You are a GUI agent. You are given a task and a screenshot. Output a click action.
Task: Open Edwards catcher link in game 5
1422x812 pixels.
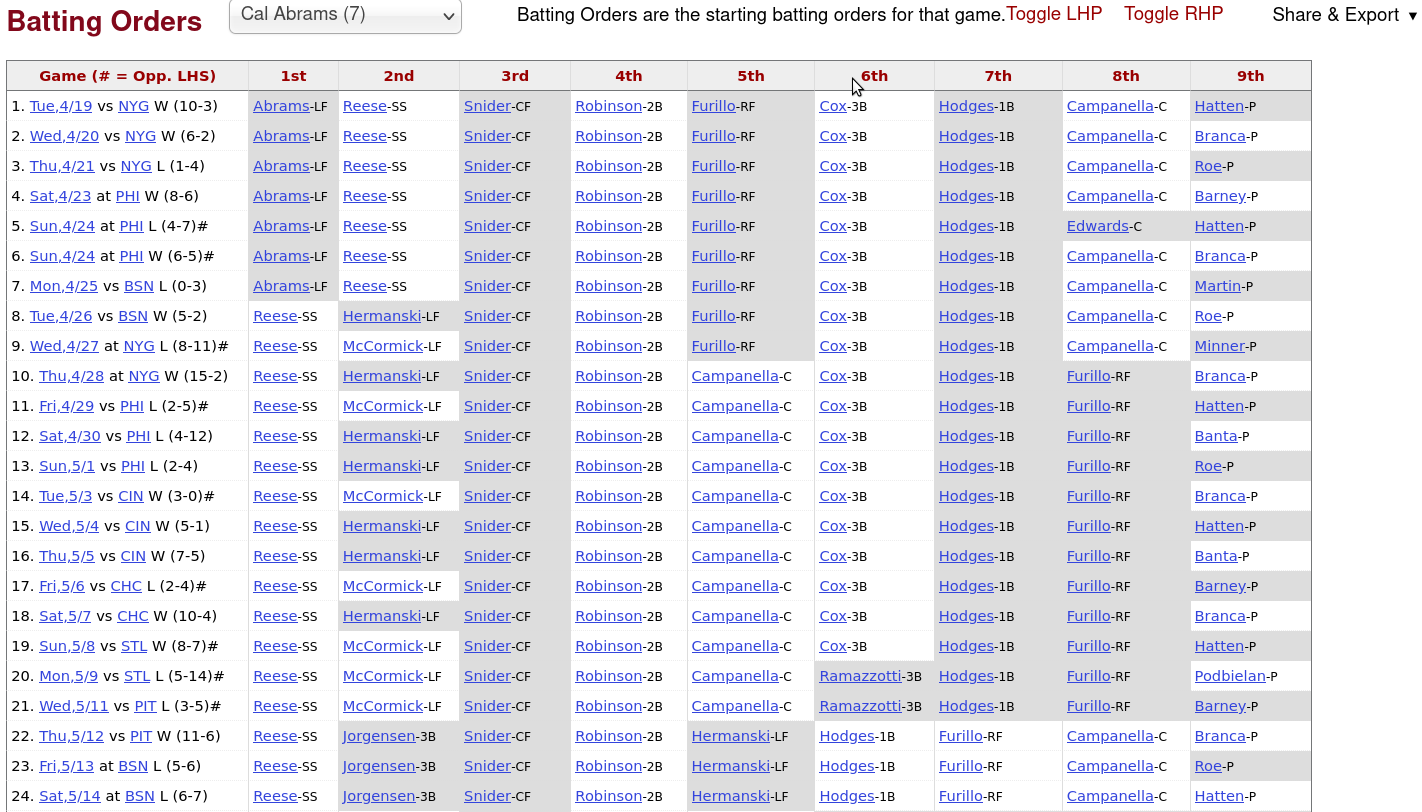tap(1098, 226)
